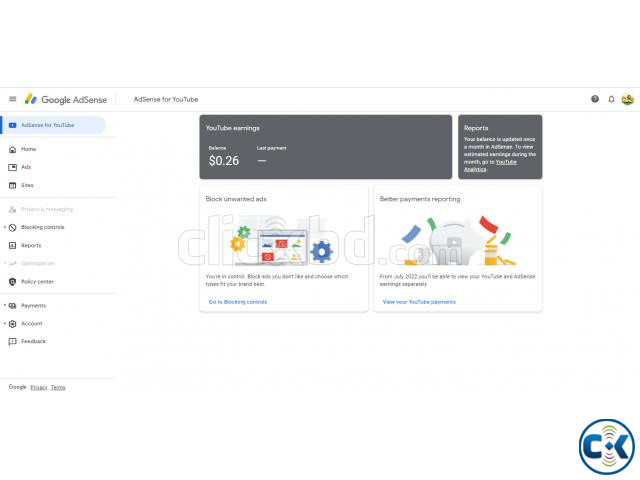Open the help question mark icon
The height and width of the screenshot is (480, 640).
tap(595, 99)
